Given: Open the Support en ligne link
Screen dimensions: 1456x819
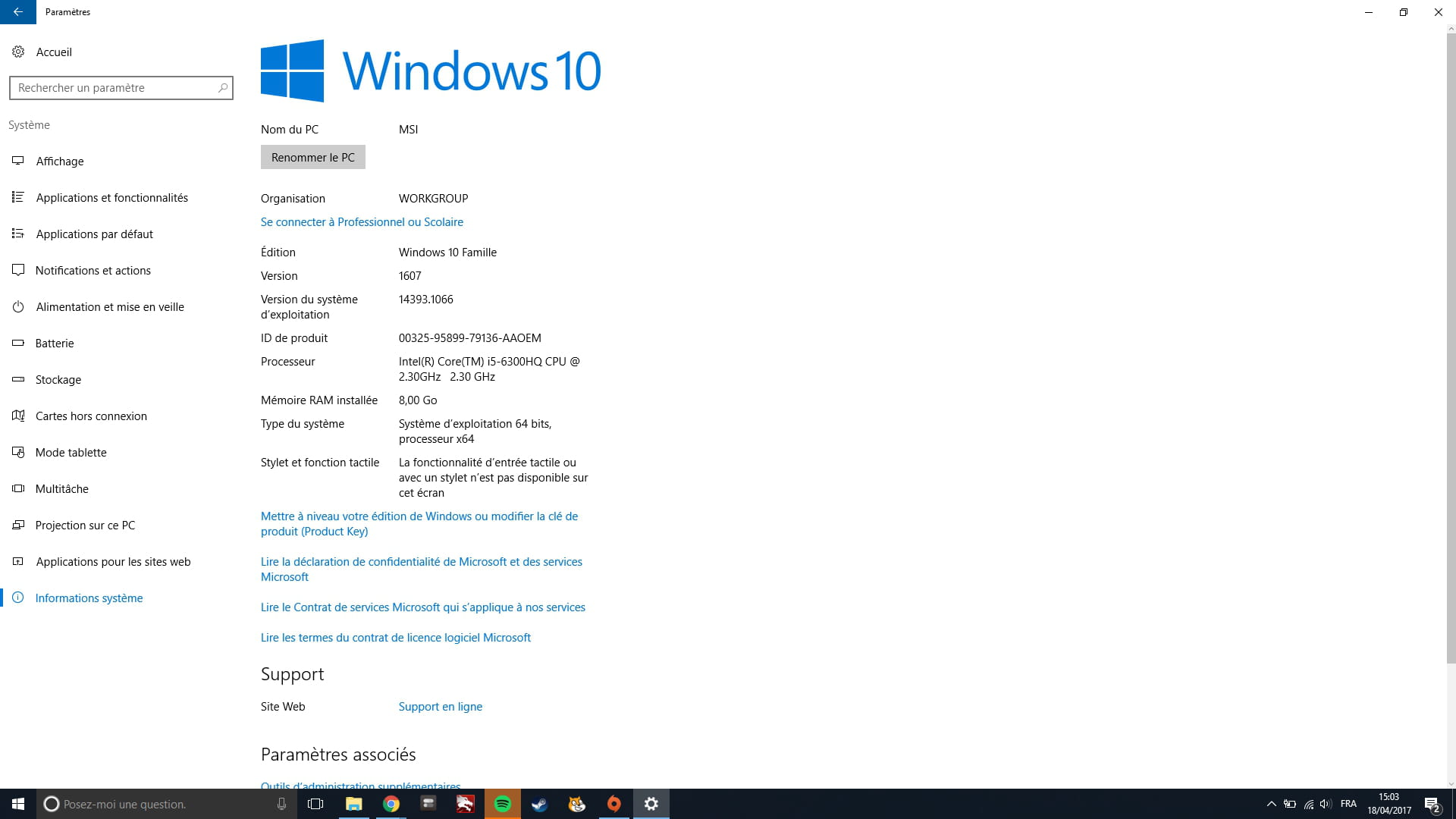Looking at the screenshot, I should click(441, 706).
